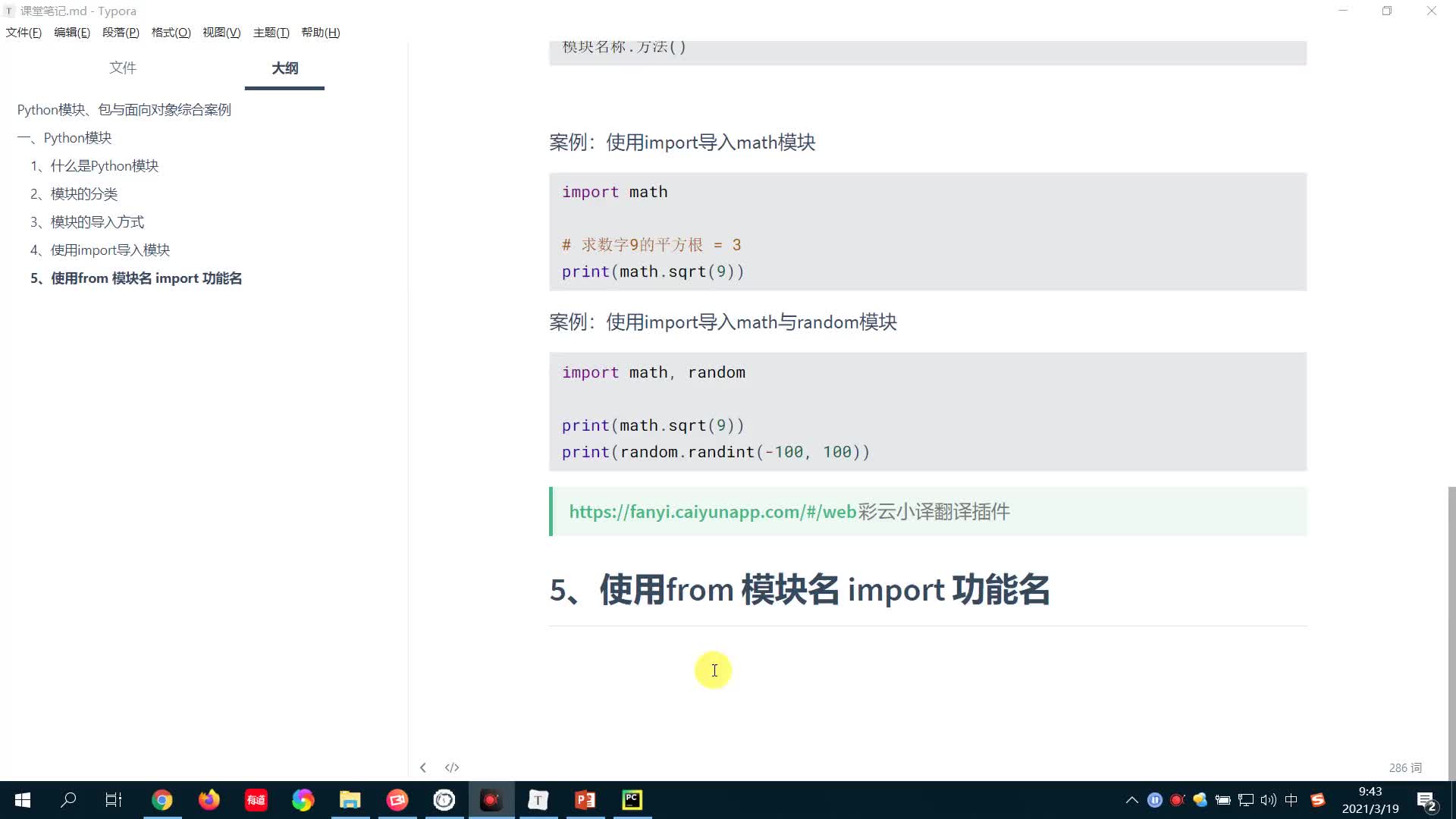Go to outline item 3、模块的导入方式

click(87, 222)
